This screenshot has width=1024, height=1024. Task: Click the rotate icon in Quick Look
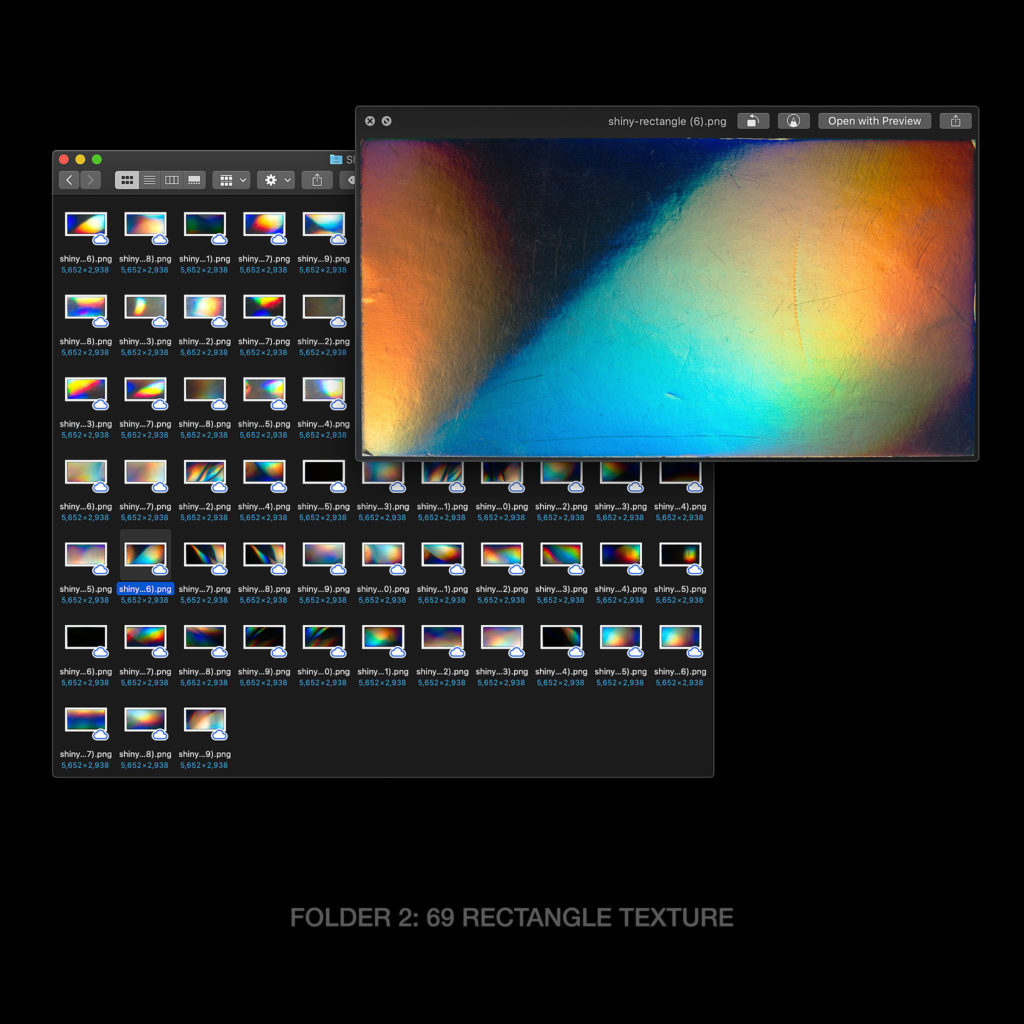pyautogui.click(x=752, y=121)
